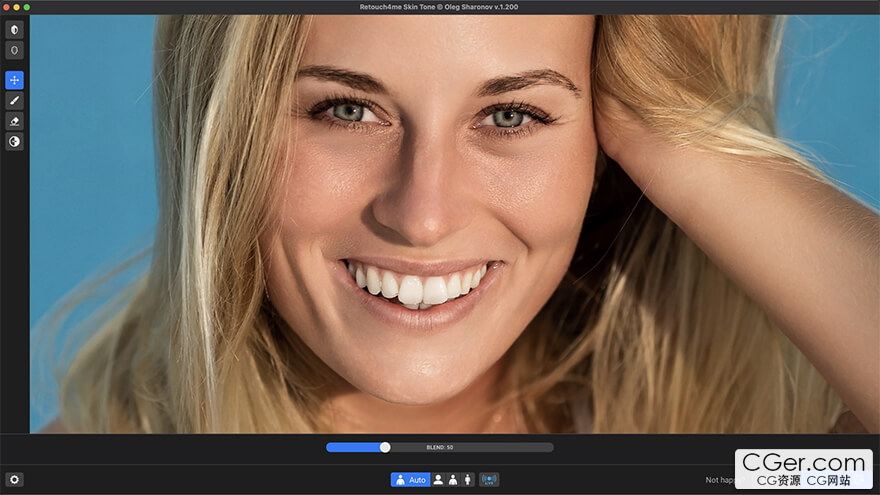Choose the head-and-shoulders portrait mode
The height and width of the screenshot is (495, 880).
(438, 480)
